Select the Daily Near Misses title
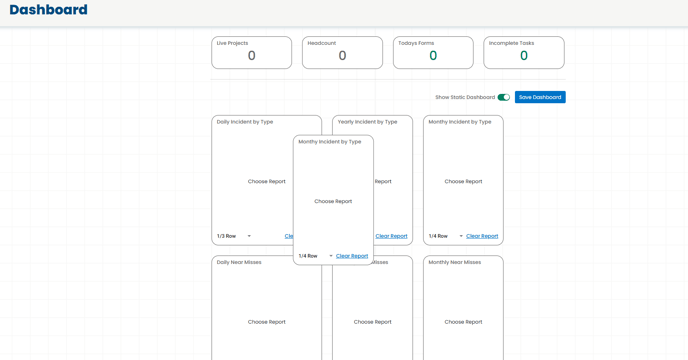Screen dimensions: 688x360 point(239,263)
